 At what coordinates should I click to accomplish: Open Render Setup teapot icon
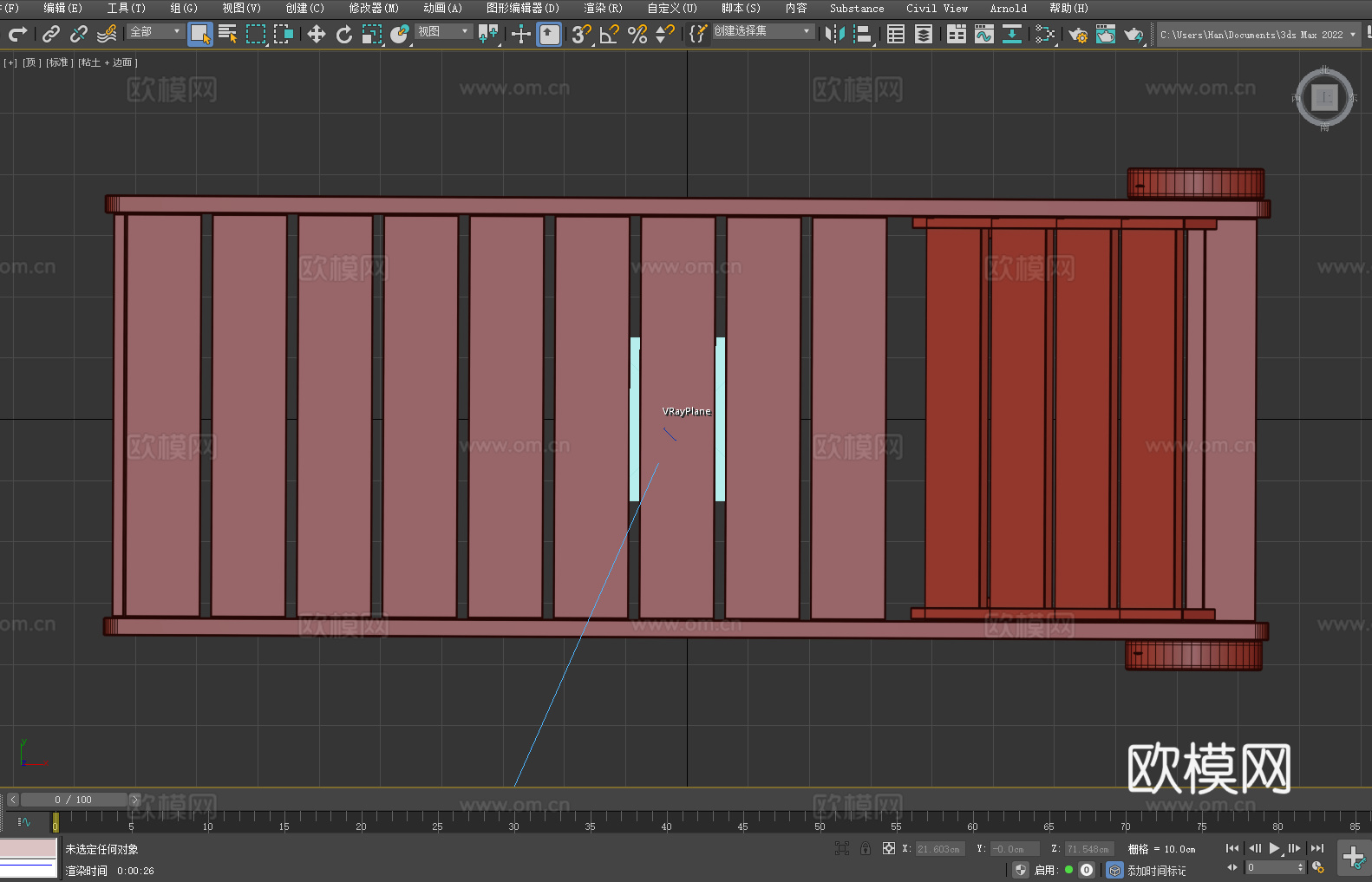[x=1077, y=34]
